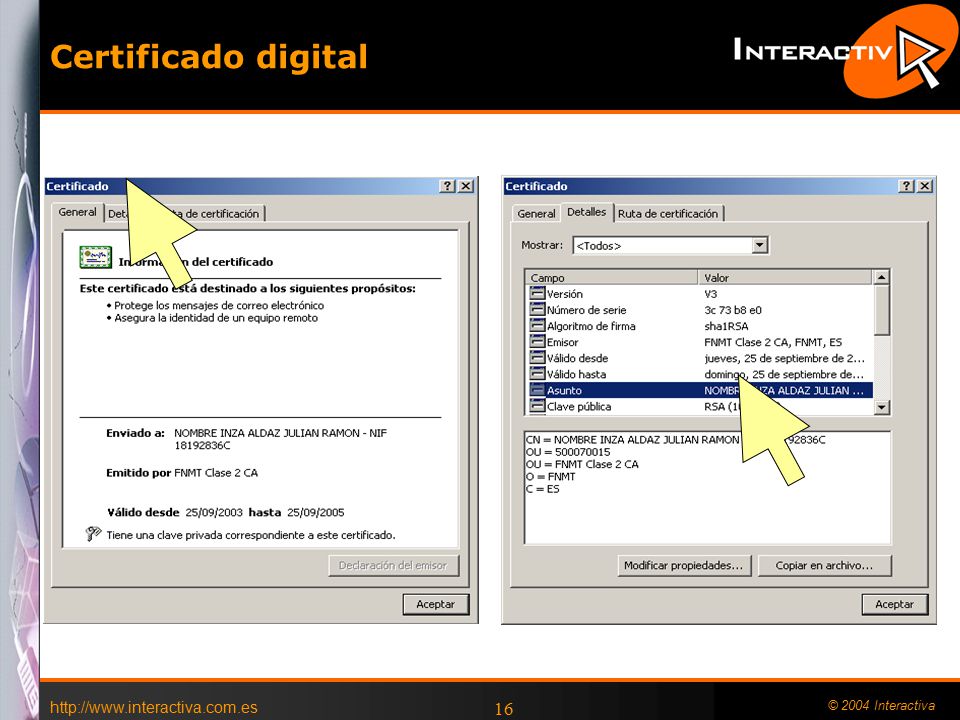
Task: Click the private key icon in the General window
Action: (x=93, y=534)
